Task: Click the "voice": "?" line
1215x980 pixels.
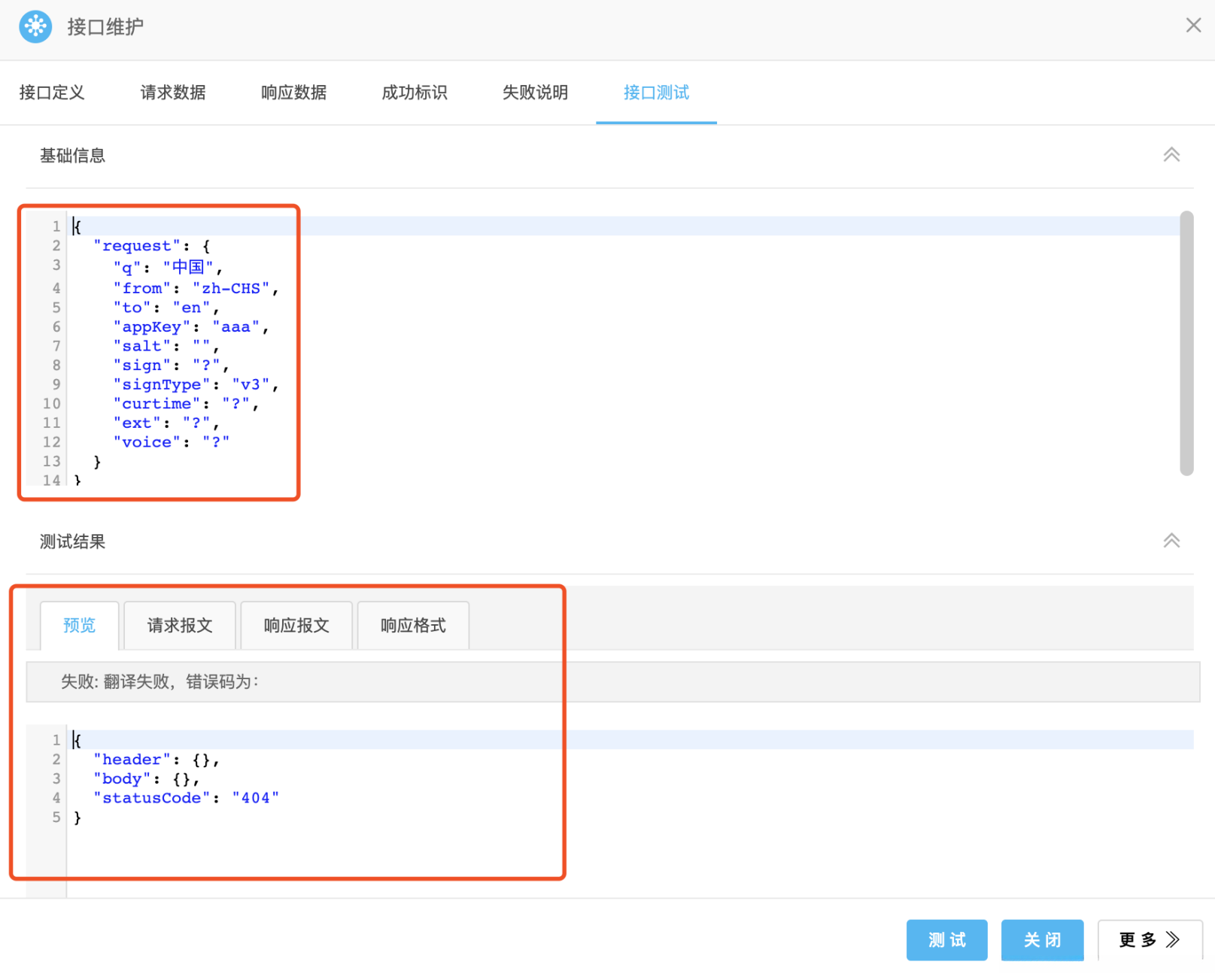Action: (171, 442)
